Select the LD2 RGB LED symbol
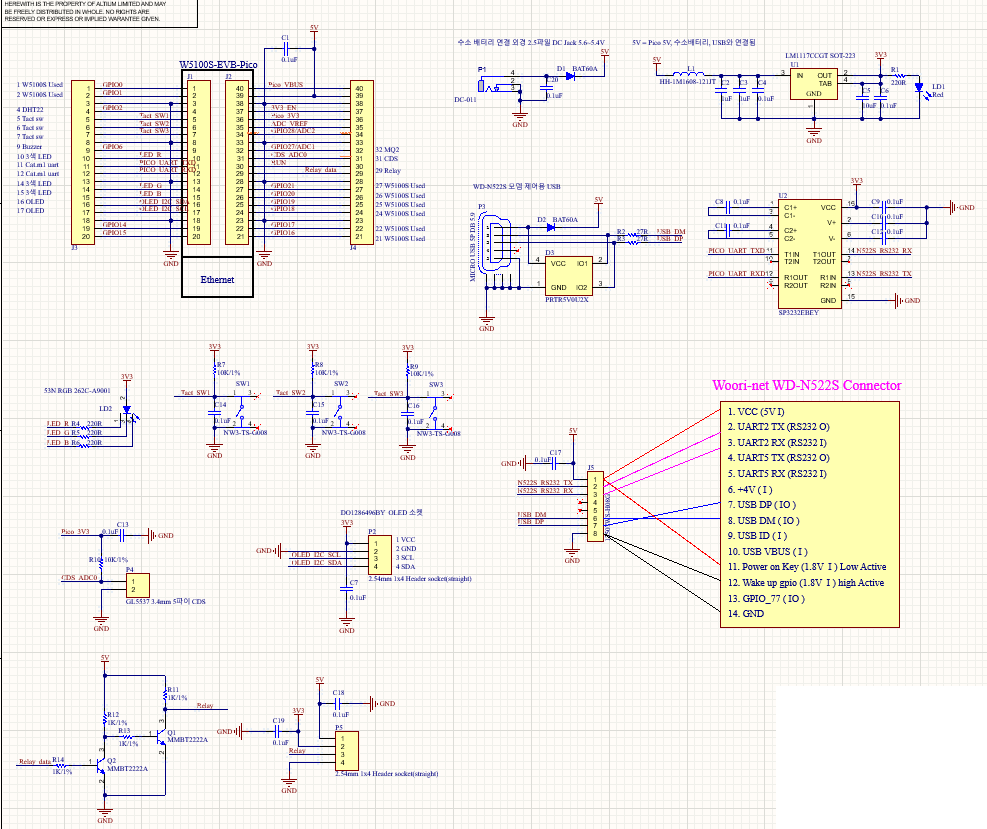Screen dimensions: 987x829 pos(128,412)
